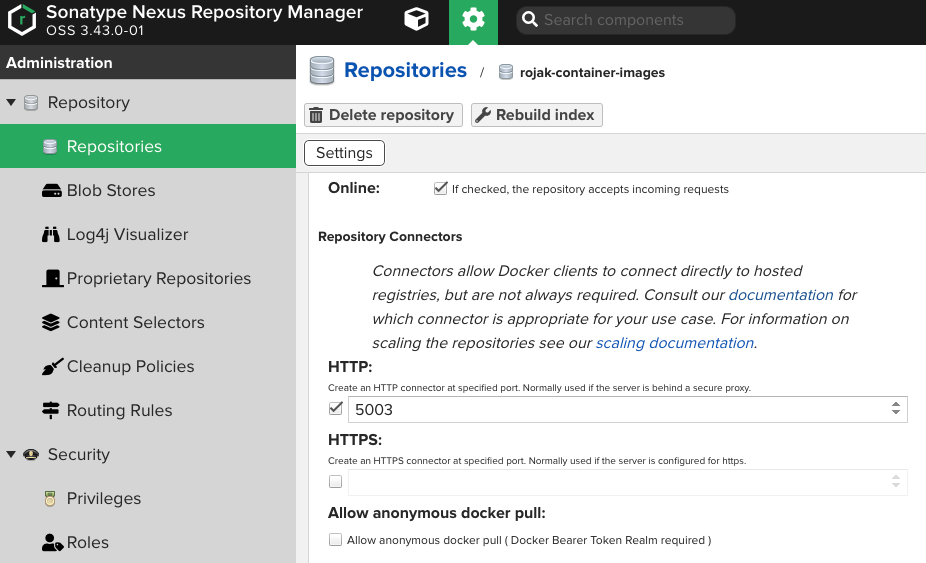Collapse the Repository tree section
This screenshot has width=926, height=563.
pyautogui.click(x=11, y=102)
